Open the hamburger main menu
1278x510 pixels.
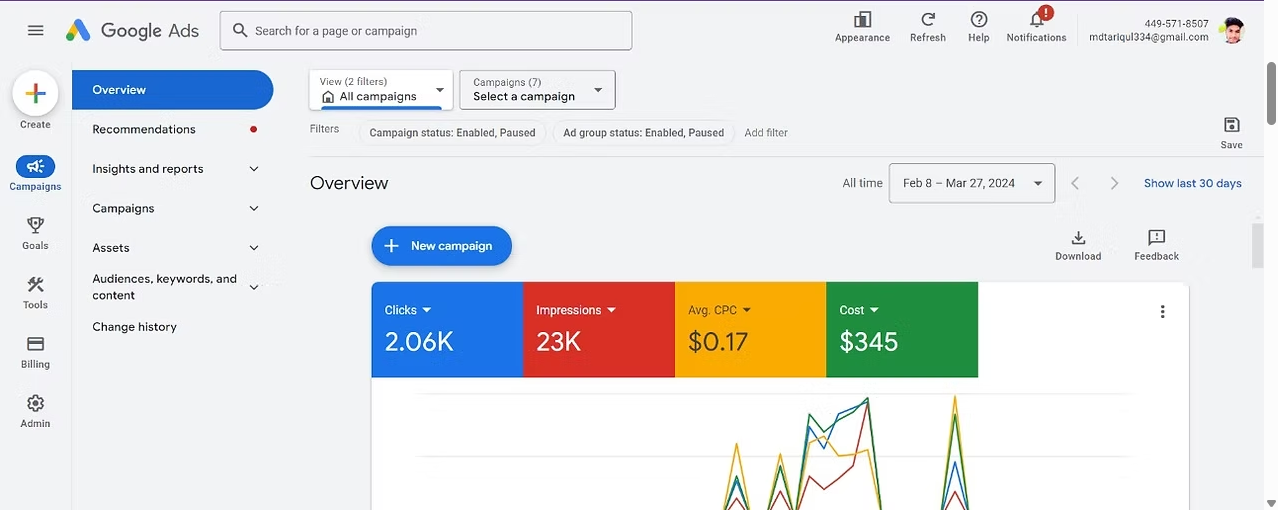[x=36, y=30]
